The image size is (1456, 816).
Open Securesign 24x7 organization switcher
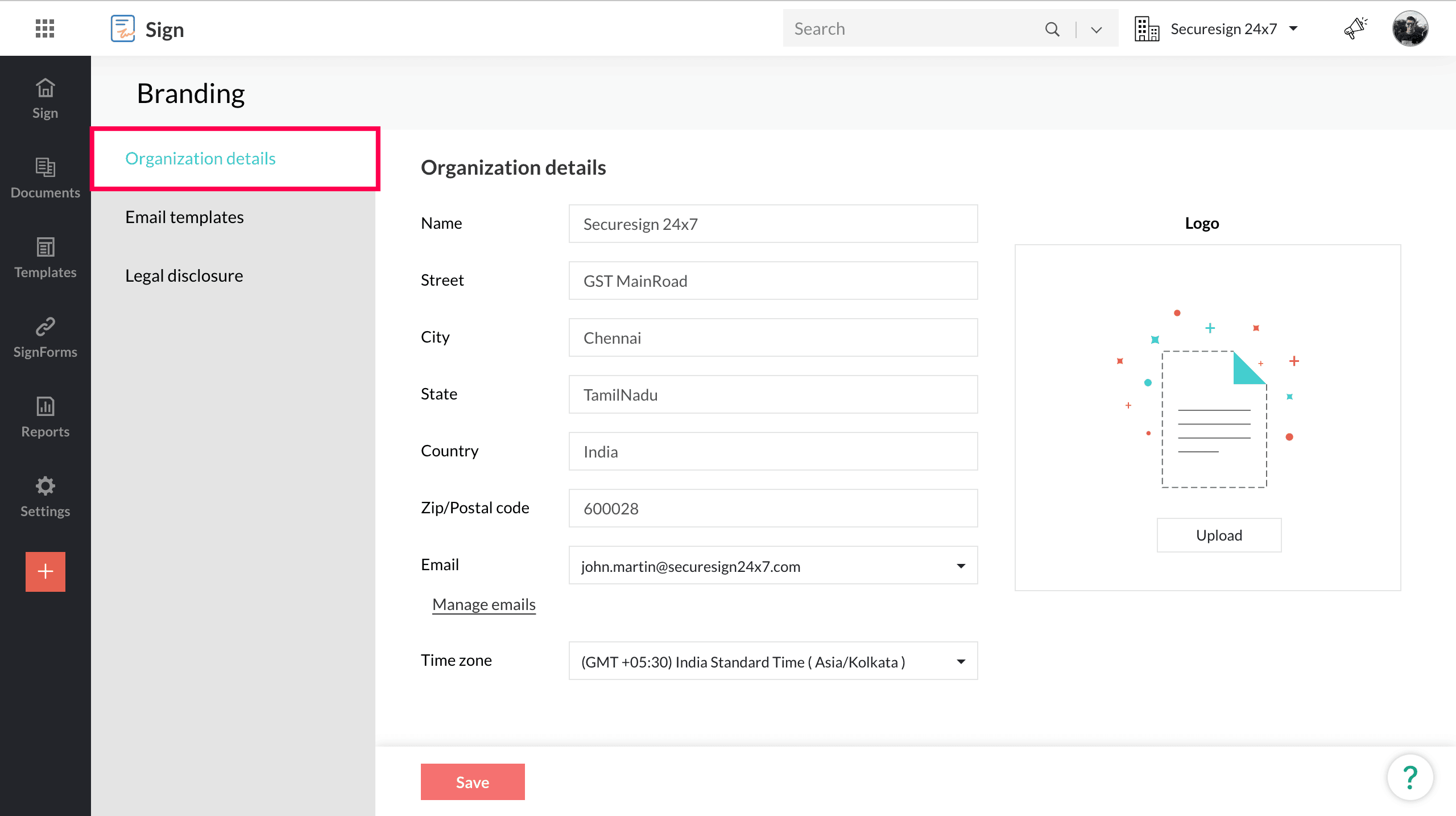(x=1217, y=29)
